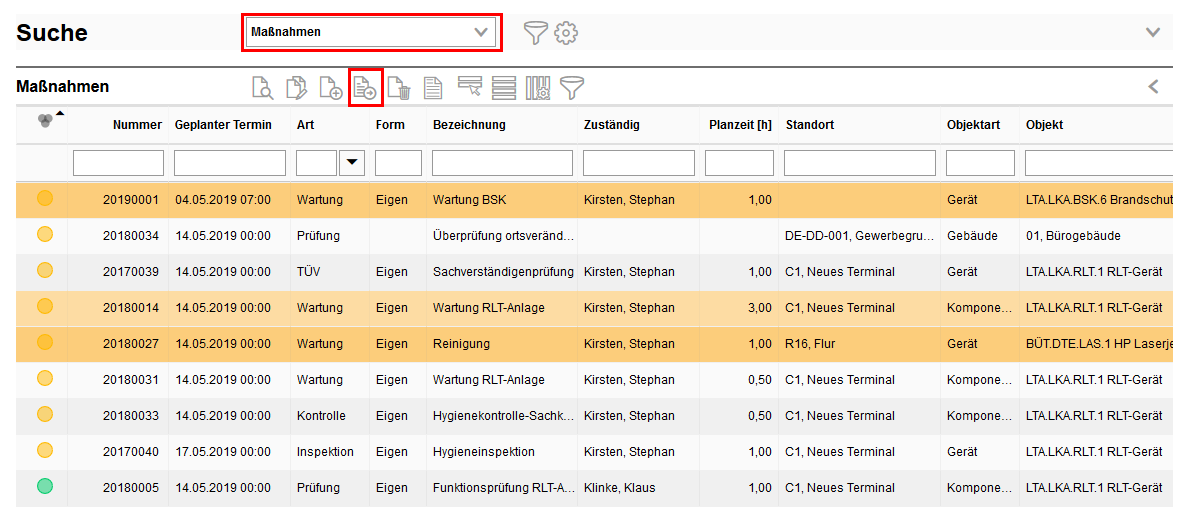Click the funnel icon beside Suche dropdown
The width and height of the screenshot is (1183, 507).
tap(537, 33)
